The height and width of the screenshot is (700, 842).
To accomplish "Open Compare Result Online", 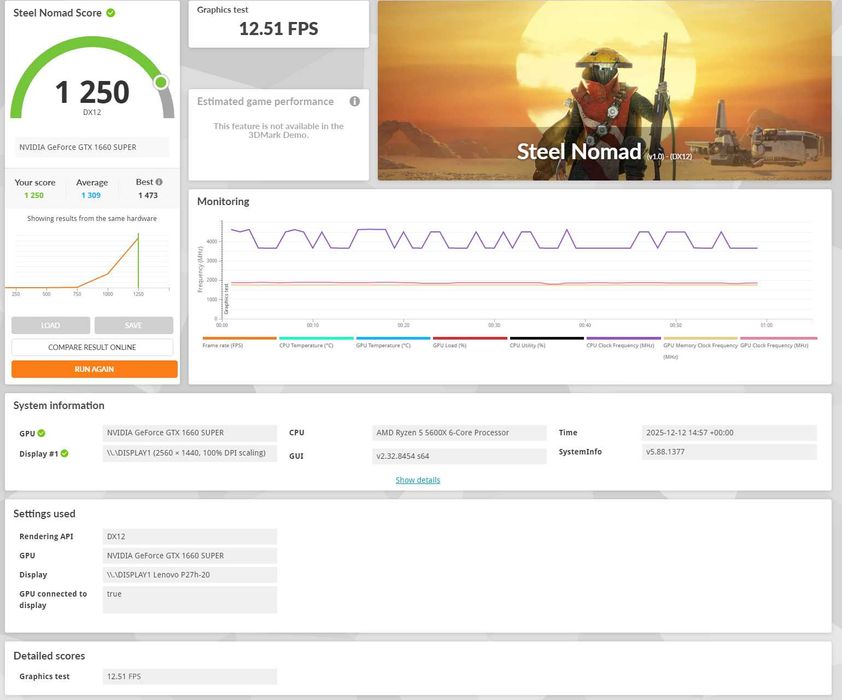I will pyautogui.click(x=92, y=347).
